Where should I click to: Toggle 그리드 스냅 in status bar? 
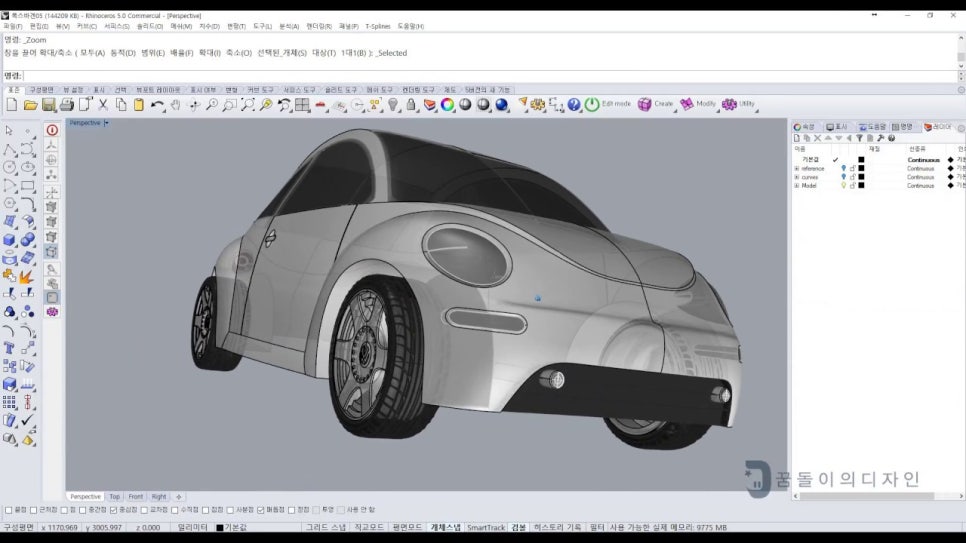tap(326, 528)
